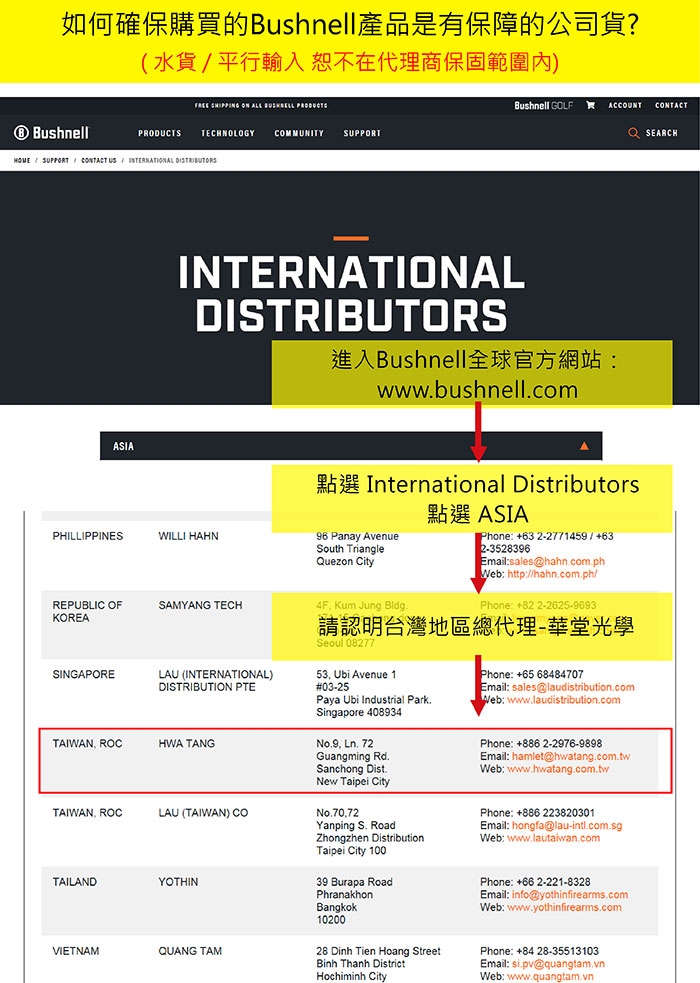Open the www.quangtam.vn website link
The height and width of the screenshot is (983, 700).
click(x=550, y=976)
